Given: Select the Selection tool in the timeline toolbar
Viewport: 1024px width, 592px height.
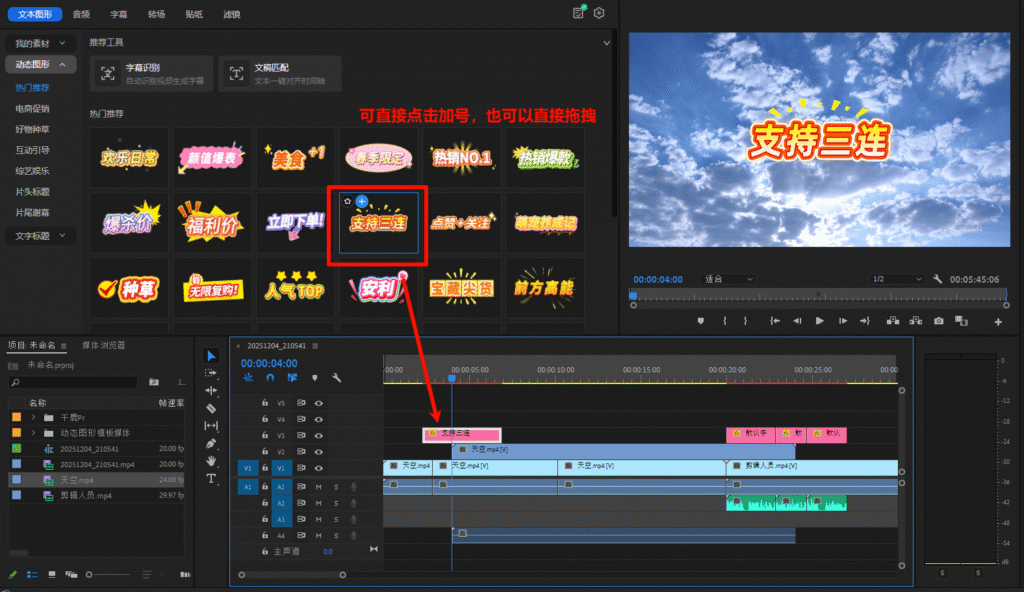Looking at the screenshot, I should [x=211, y=356].
